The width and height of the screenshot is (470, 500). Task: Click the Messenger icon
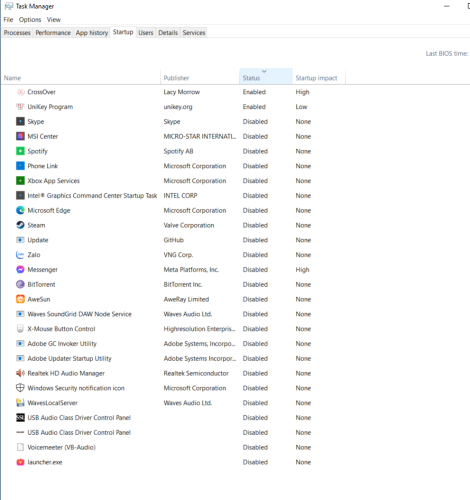[x=20, y=269]
